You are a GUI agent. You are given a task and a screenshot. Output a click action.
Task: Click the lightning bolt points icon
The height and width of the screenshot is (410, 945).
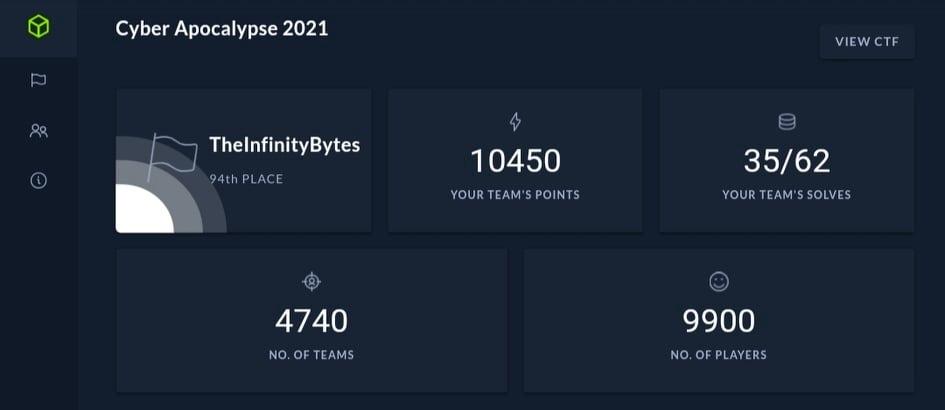click(x=515, y=122)
